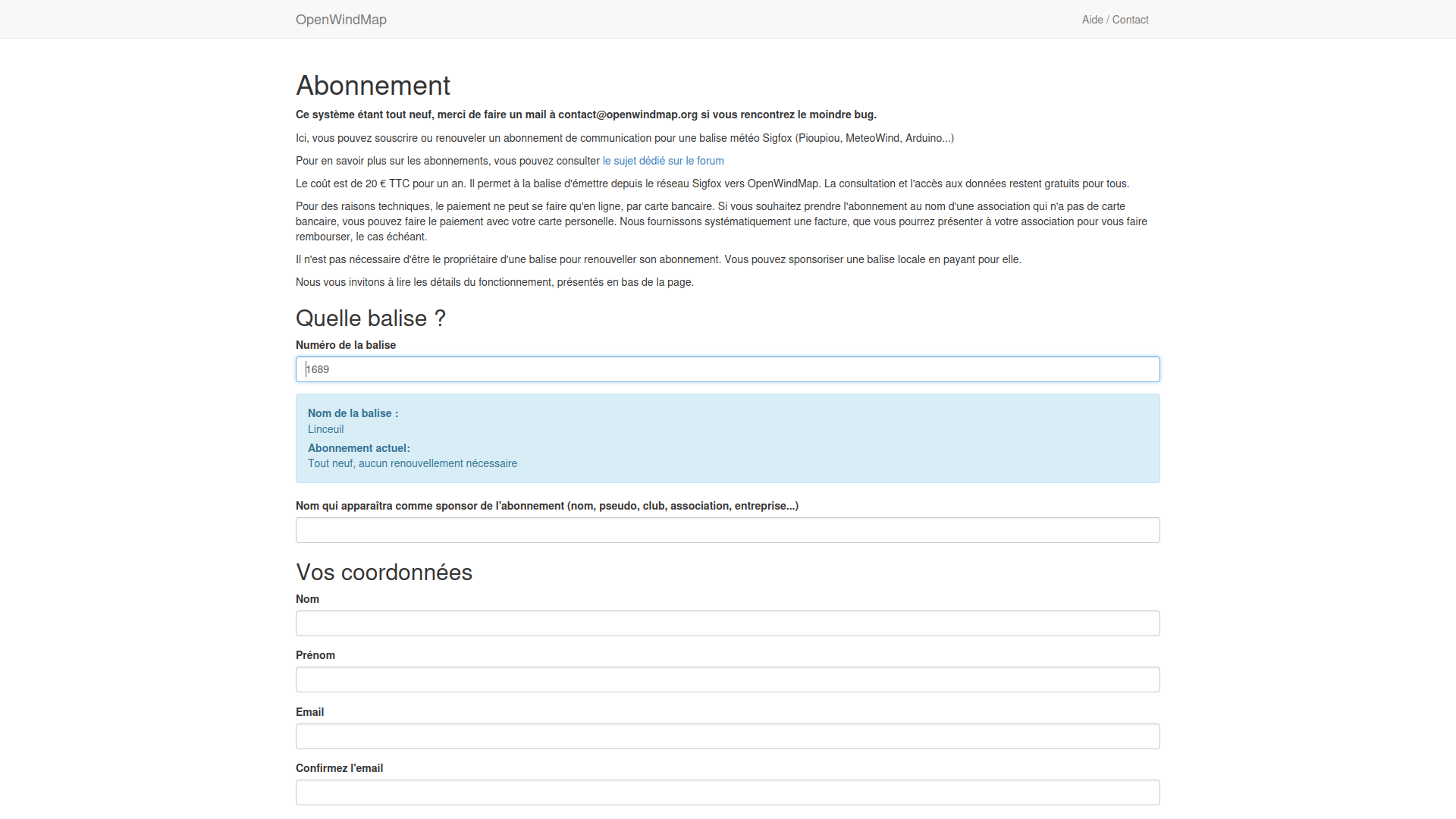The width and height of the screenshot is (1456, 819).
Task: Click the Prénom input field
Action: click(727, 679)
